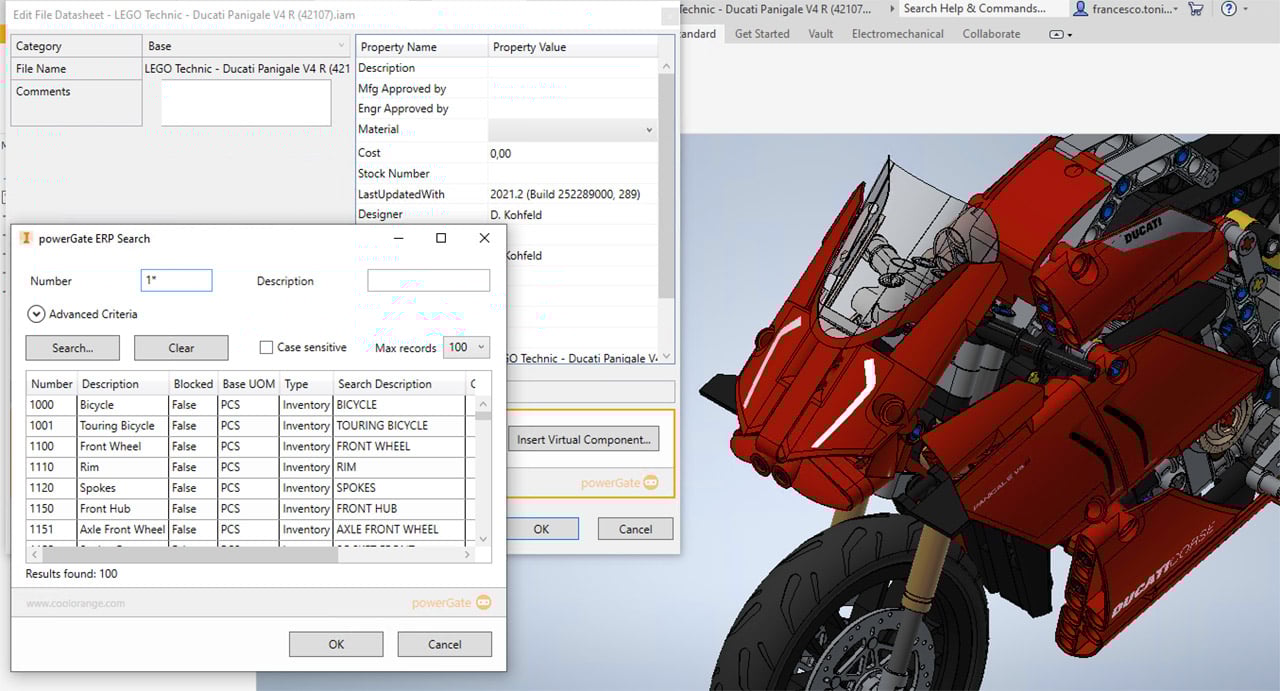Maximize the powerGate ERP Search window
The height and width of the screenshot is (691, 1280).
tap(441, 238)
